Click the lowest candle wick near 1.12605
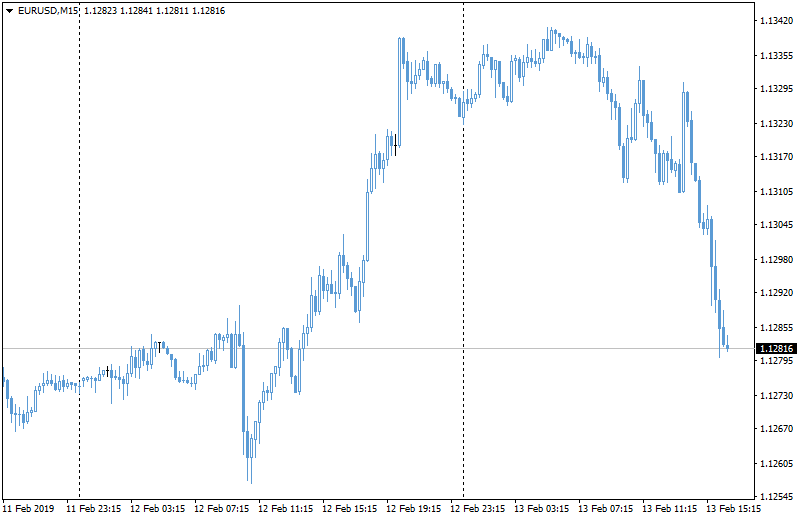The height and width of the screenshot is (520, 800). coord(250,470)
